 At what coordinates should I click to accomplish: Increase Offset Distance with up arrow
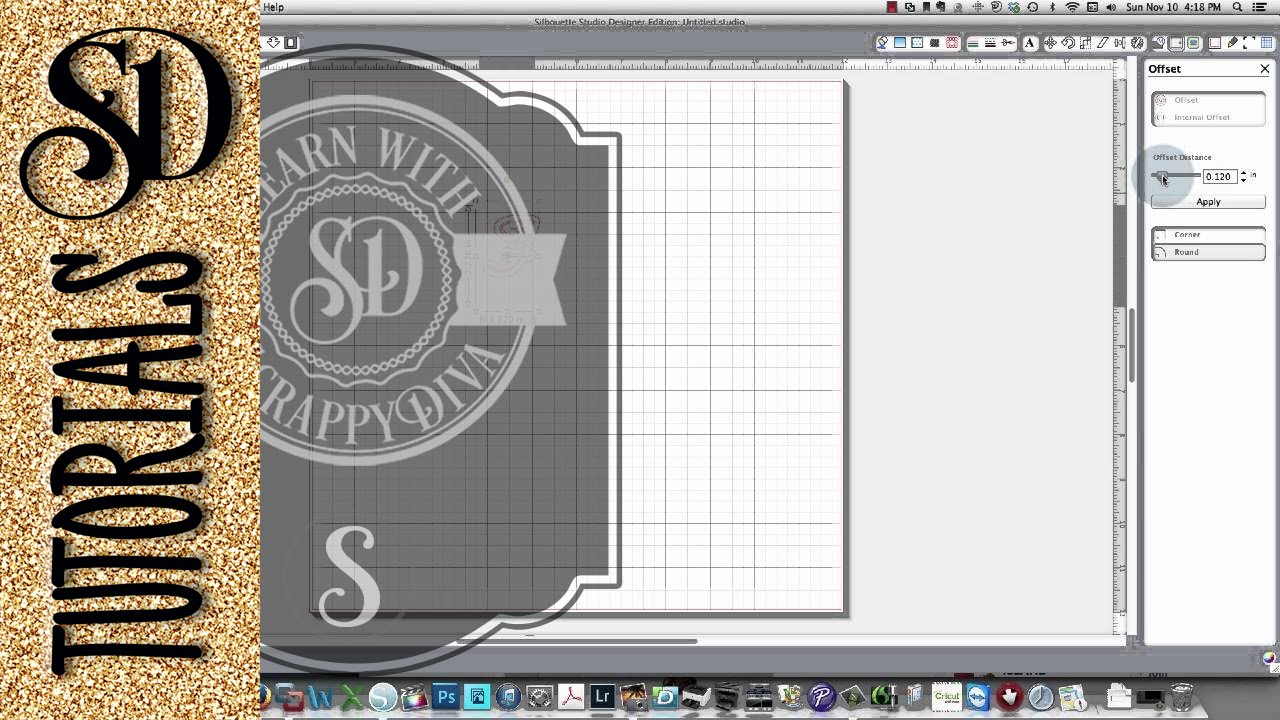pos(1243,173)
